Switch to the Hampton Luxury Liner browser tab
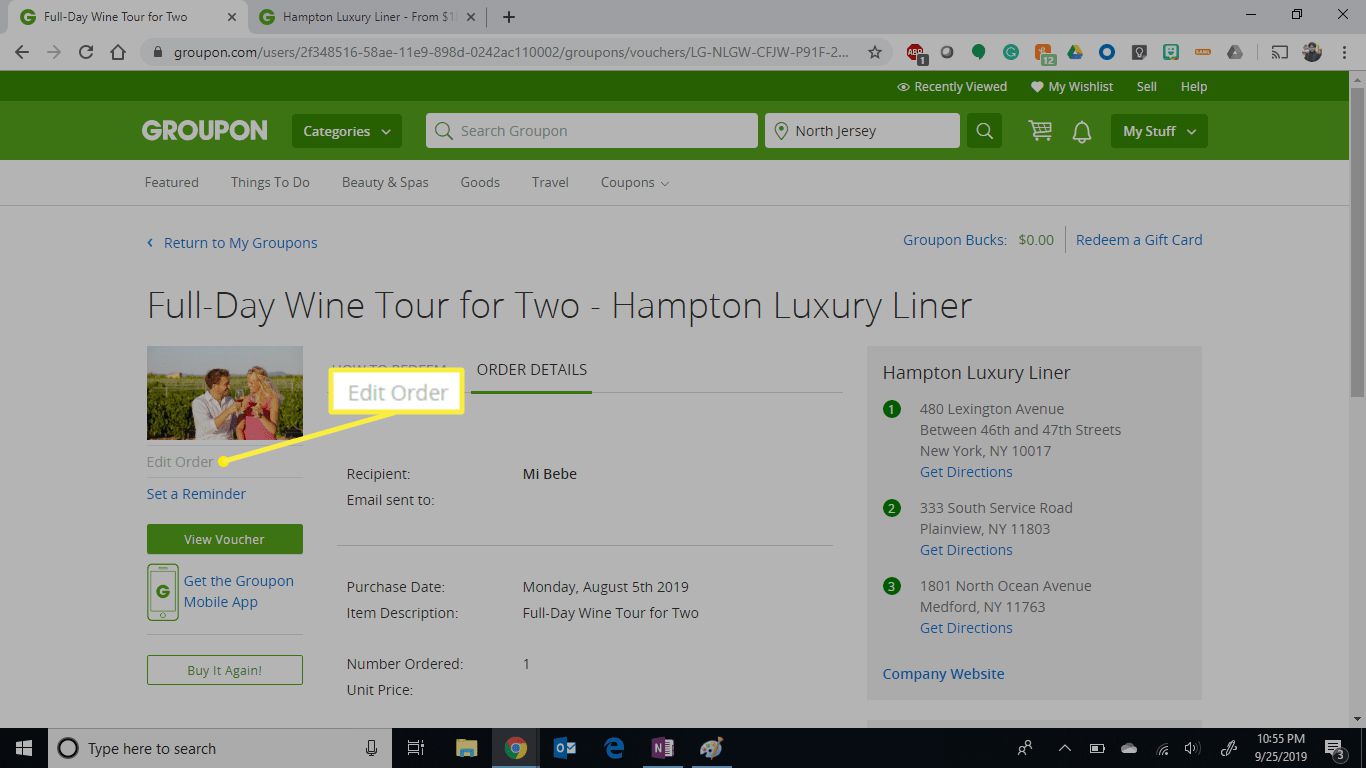This screenshot has width=1366, height=768. coord(369,17)
